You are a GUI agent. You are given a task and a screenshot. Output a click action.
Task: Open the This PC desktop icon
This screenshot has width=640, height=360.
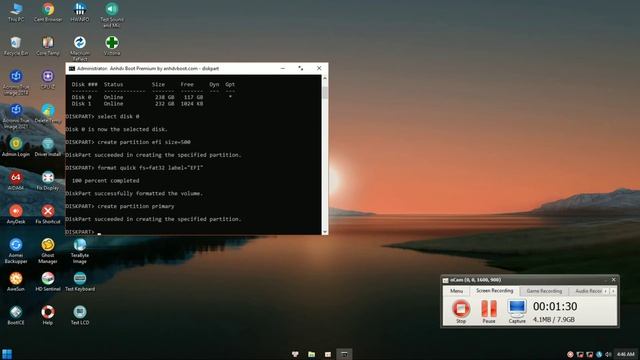point(16,12)
